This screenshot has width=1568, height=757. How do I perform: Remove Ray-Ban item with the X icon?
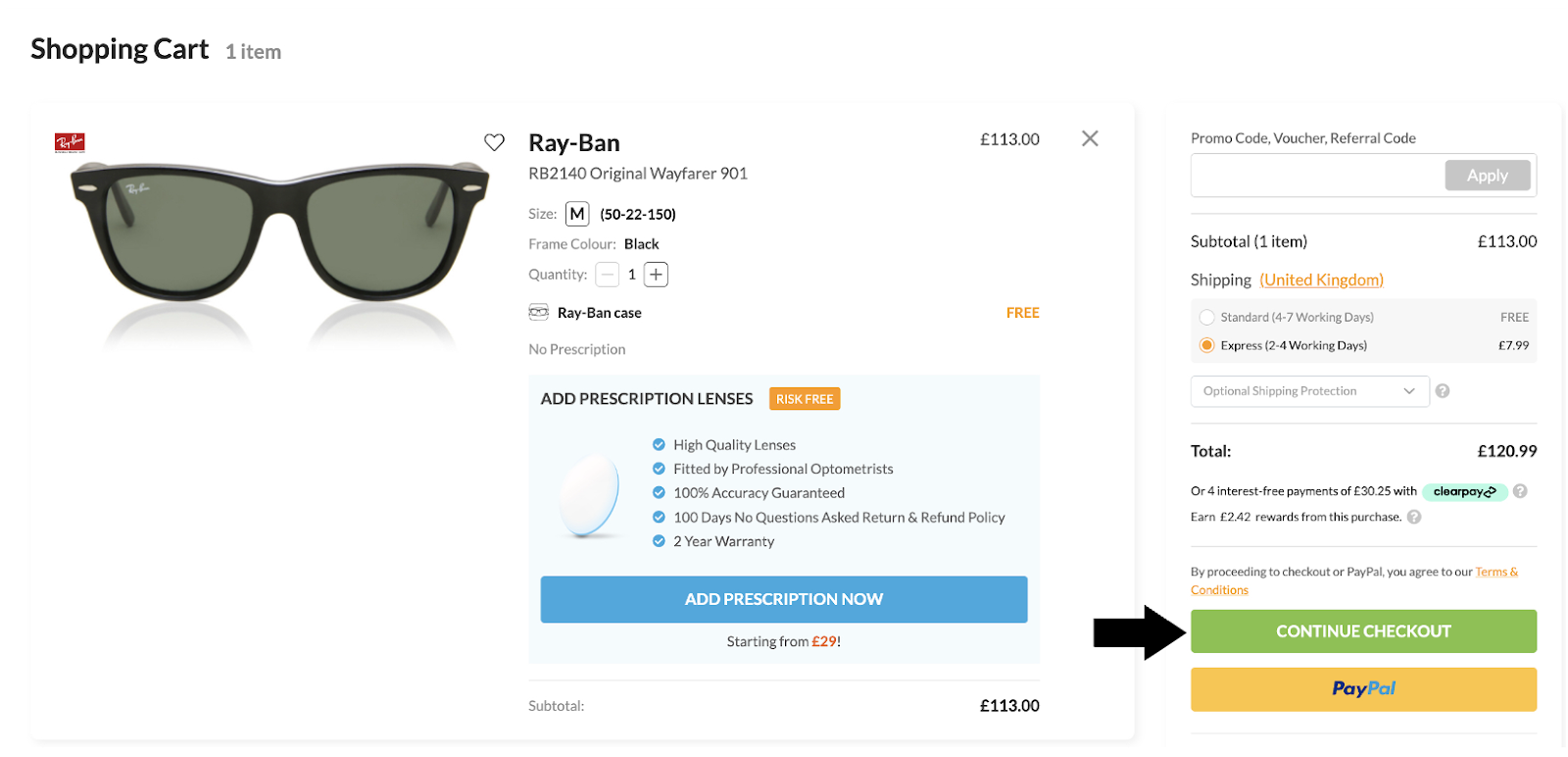[x=1090, y=138]
